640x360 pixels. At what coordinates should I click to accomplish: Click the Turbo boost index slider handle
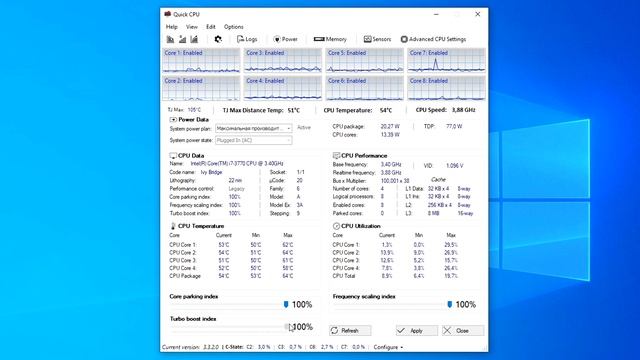point(287,327)
